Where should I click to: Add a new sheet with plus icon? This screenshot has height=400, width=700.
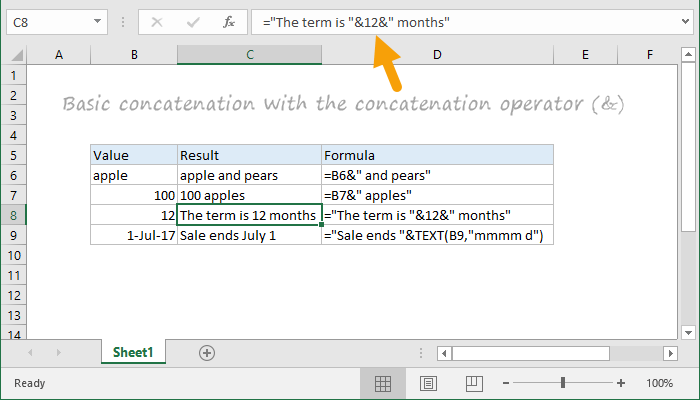207,352
